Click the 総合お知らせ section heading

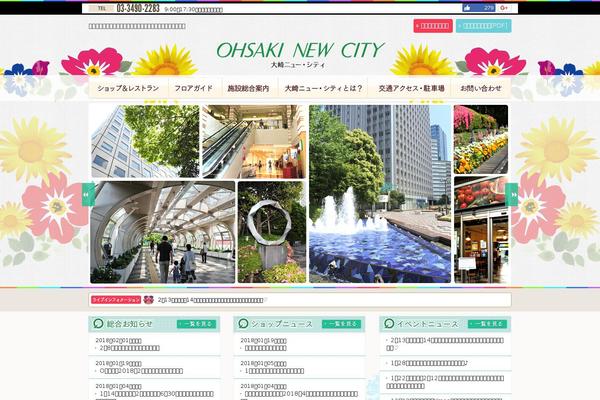129,324
